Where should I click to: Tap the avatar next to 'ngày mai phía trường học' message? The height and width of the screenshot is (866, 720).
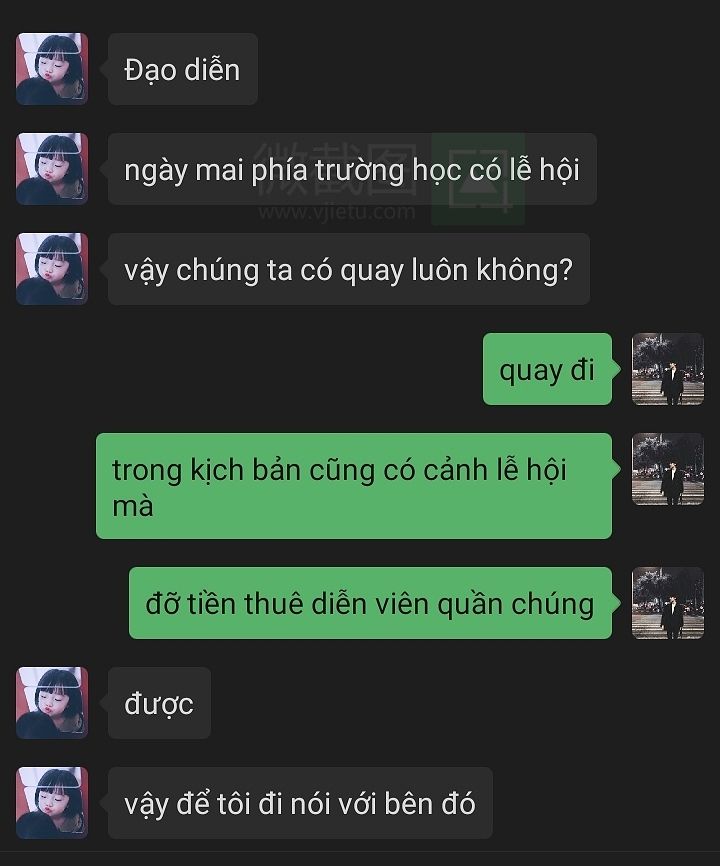point(52,169)
